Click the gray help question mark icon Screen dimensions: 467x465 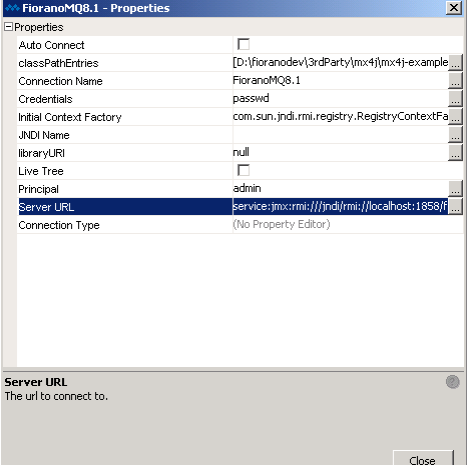(453, 382)
